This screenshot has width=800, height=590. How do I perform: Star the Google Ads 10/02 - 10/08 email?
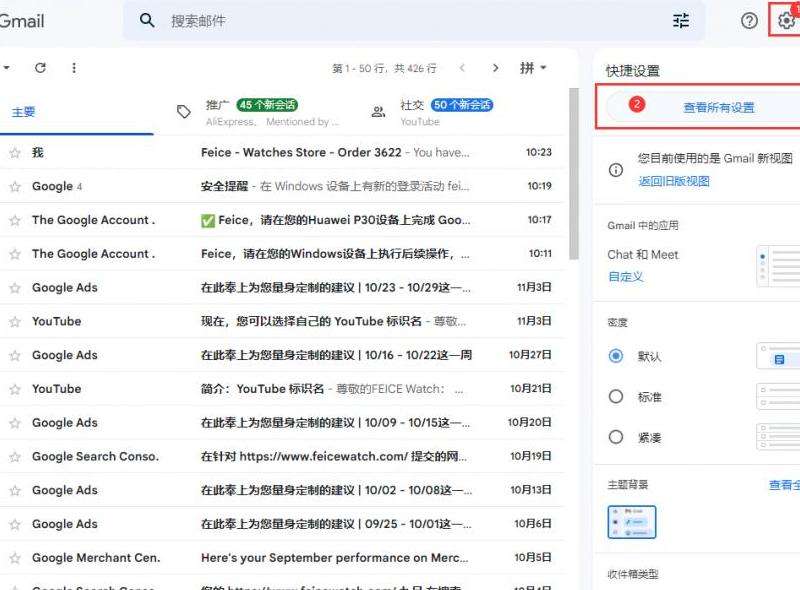pyautogui.click(x=15, y=490)
